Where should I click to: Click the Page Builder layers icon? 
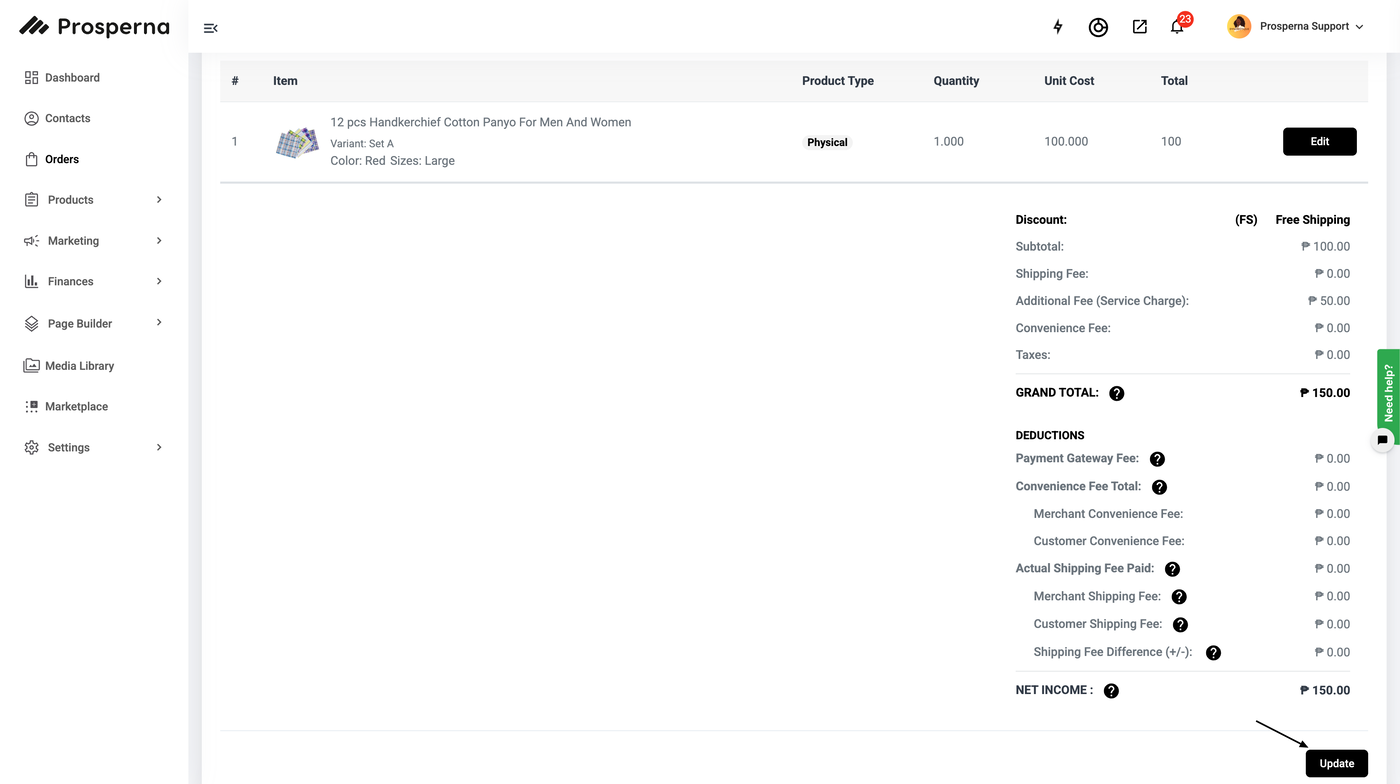(x=31, y=324)
